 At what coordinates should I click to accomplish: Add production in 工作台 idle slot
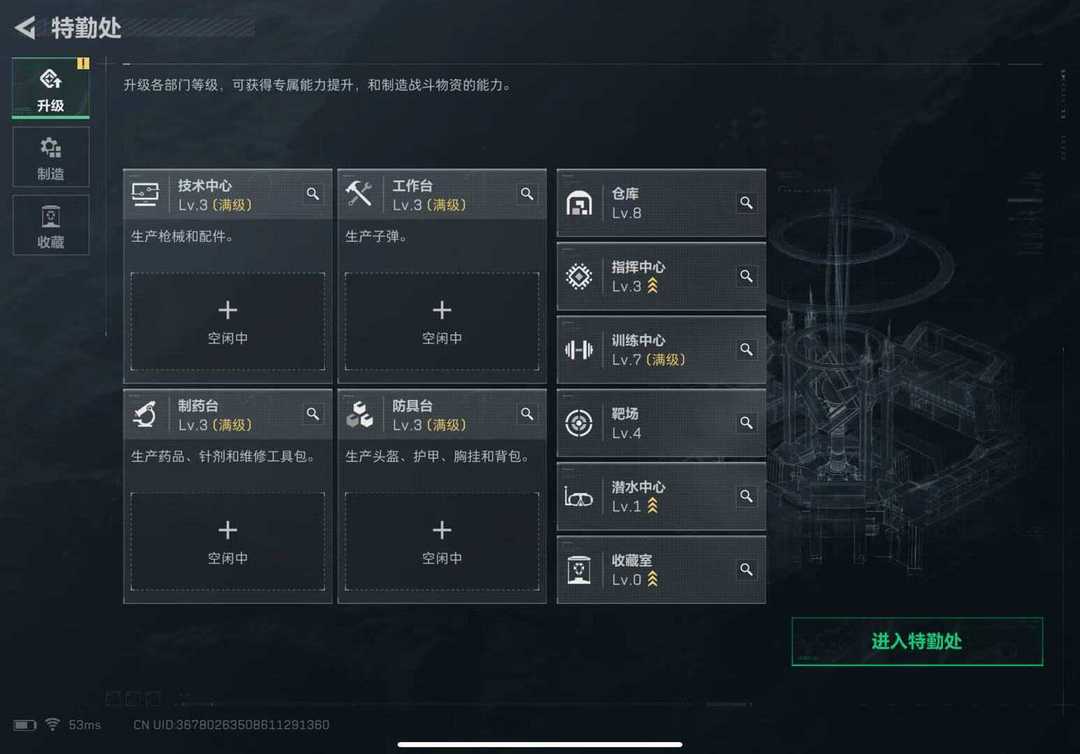pos(442,322)
